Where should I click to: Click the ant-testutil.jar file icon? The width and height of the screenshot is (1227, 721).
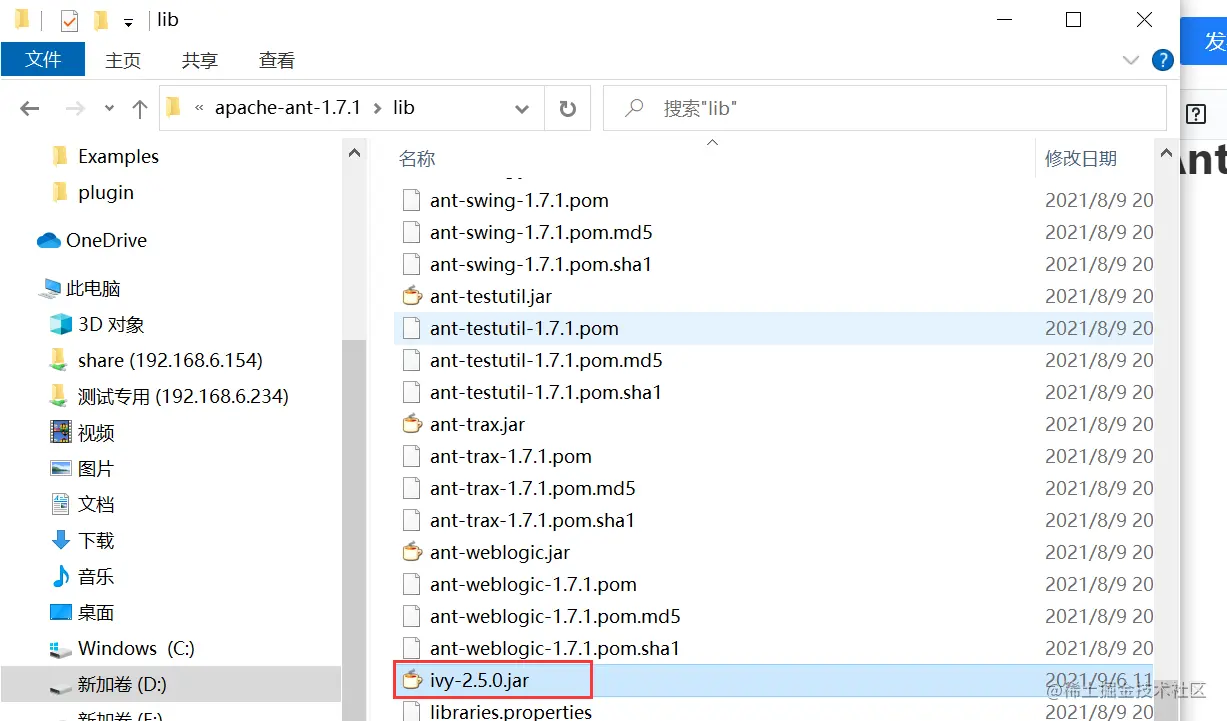tap(411, 296)
